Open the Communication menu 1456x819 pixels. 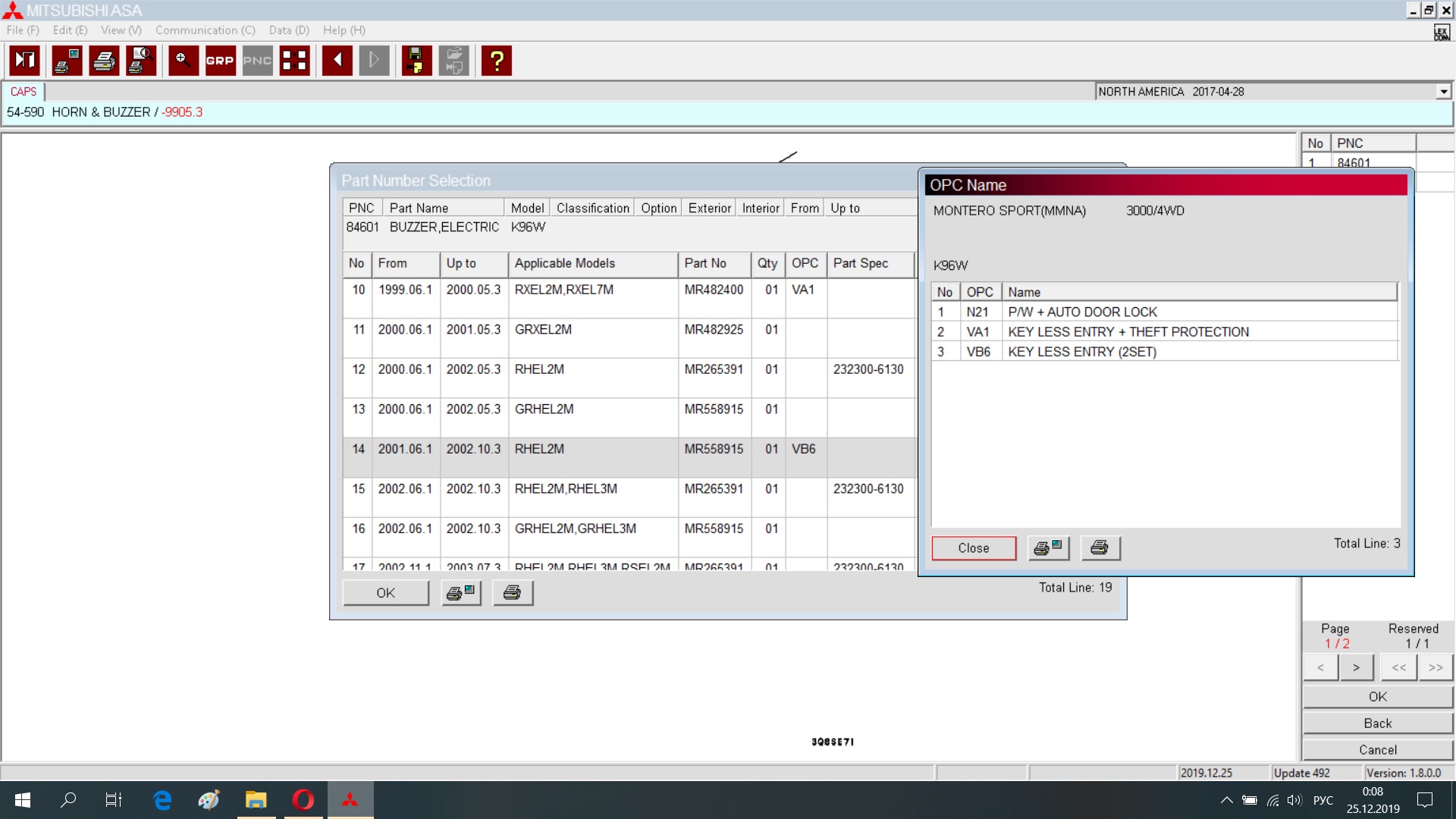[205, 30]
